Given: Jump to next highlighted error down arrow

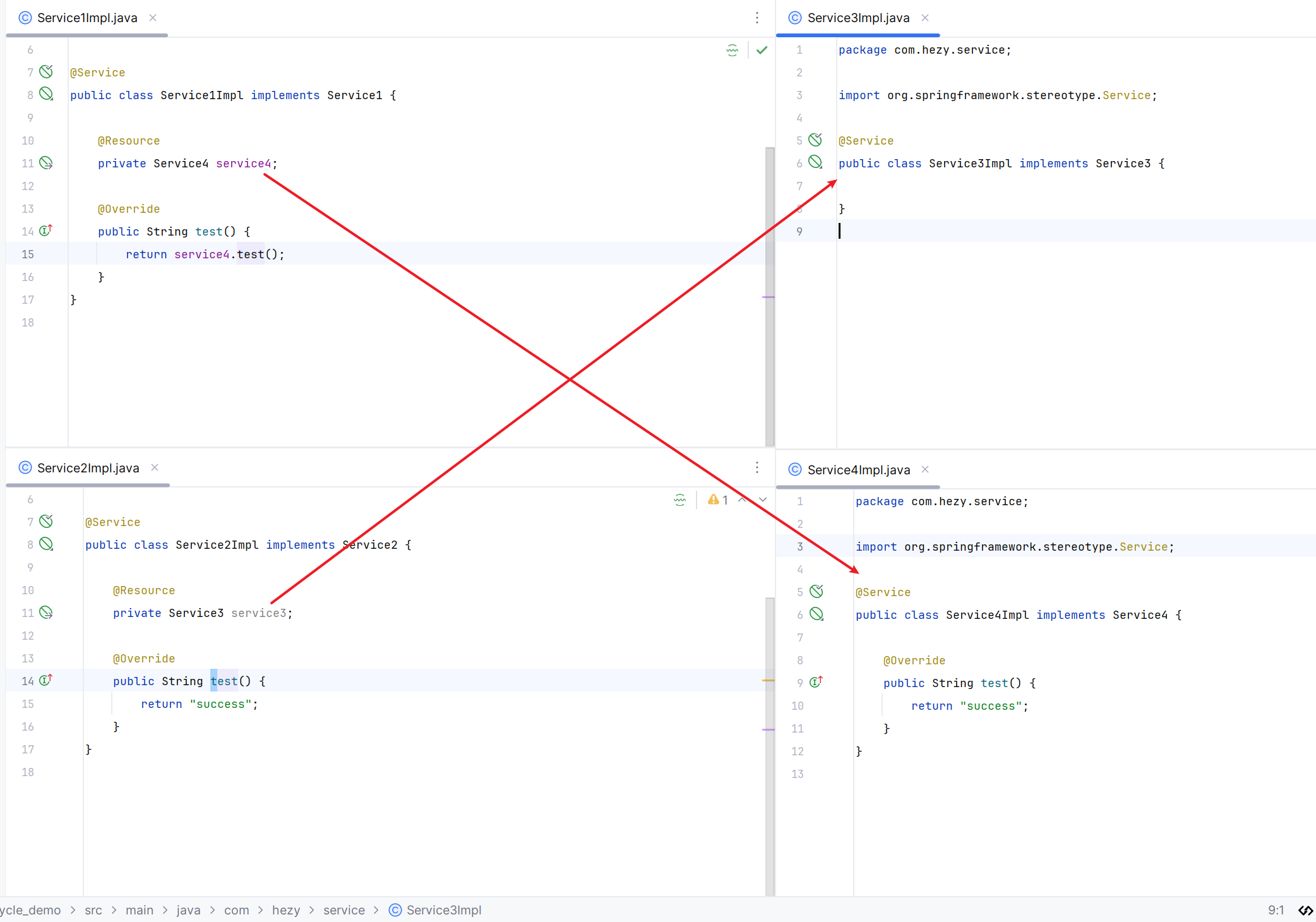Looking at the screenshot, I should [x=763, y=500].
